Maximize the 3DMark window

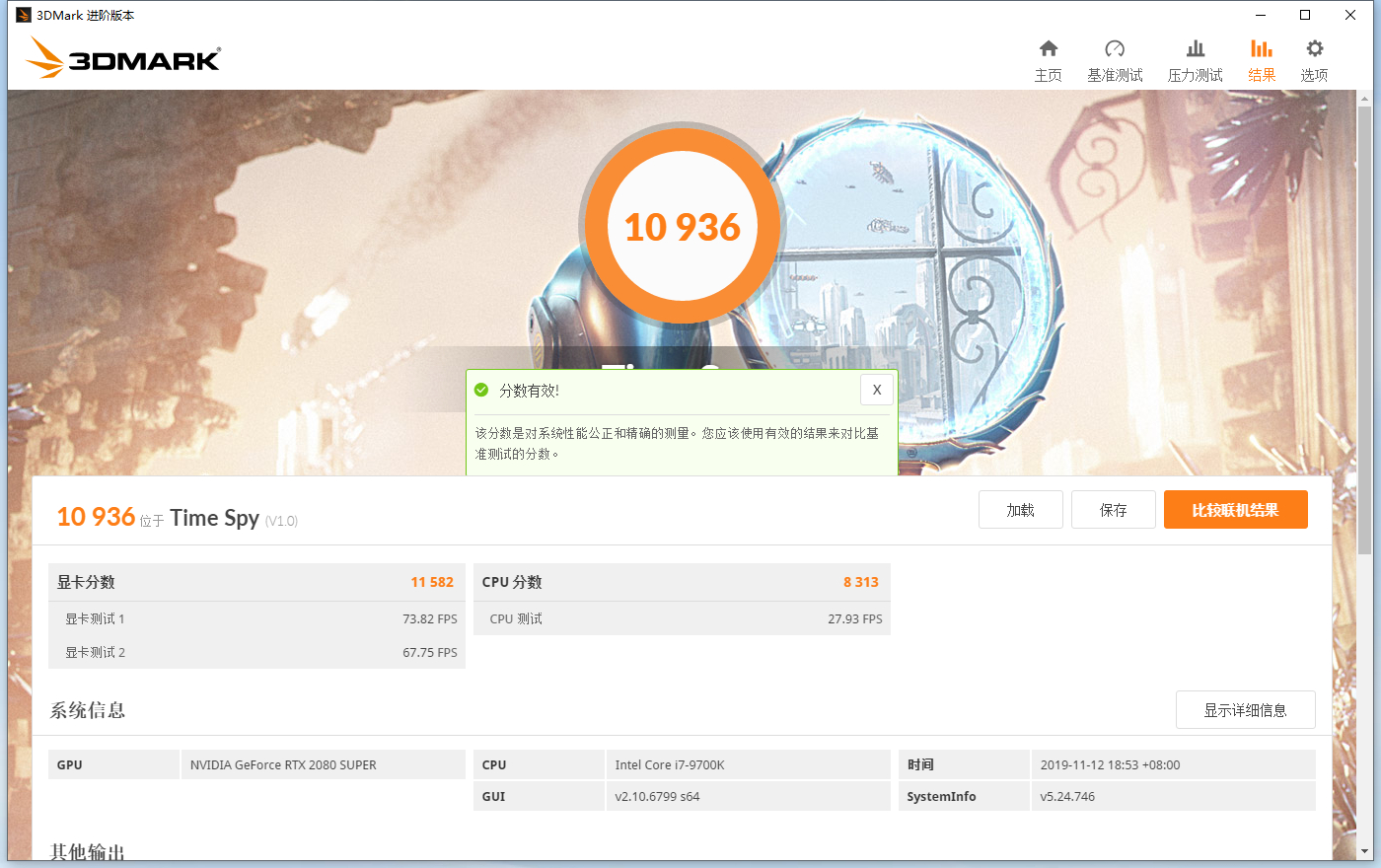[x=1305, y=15]
